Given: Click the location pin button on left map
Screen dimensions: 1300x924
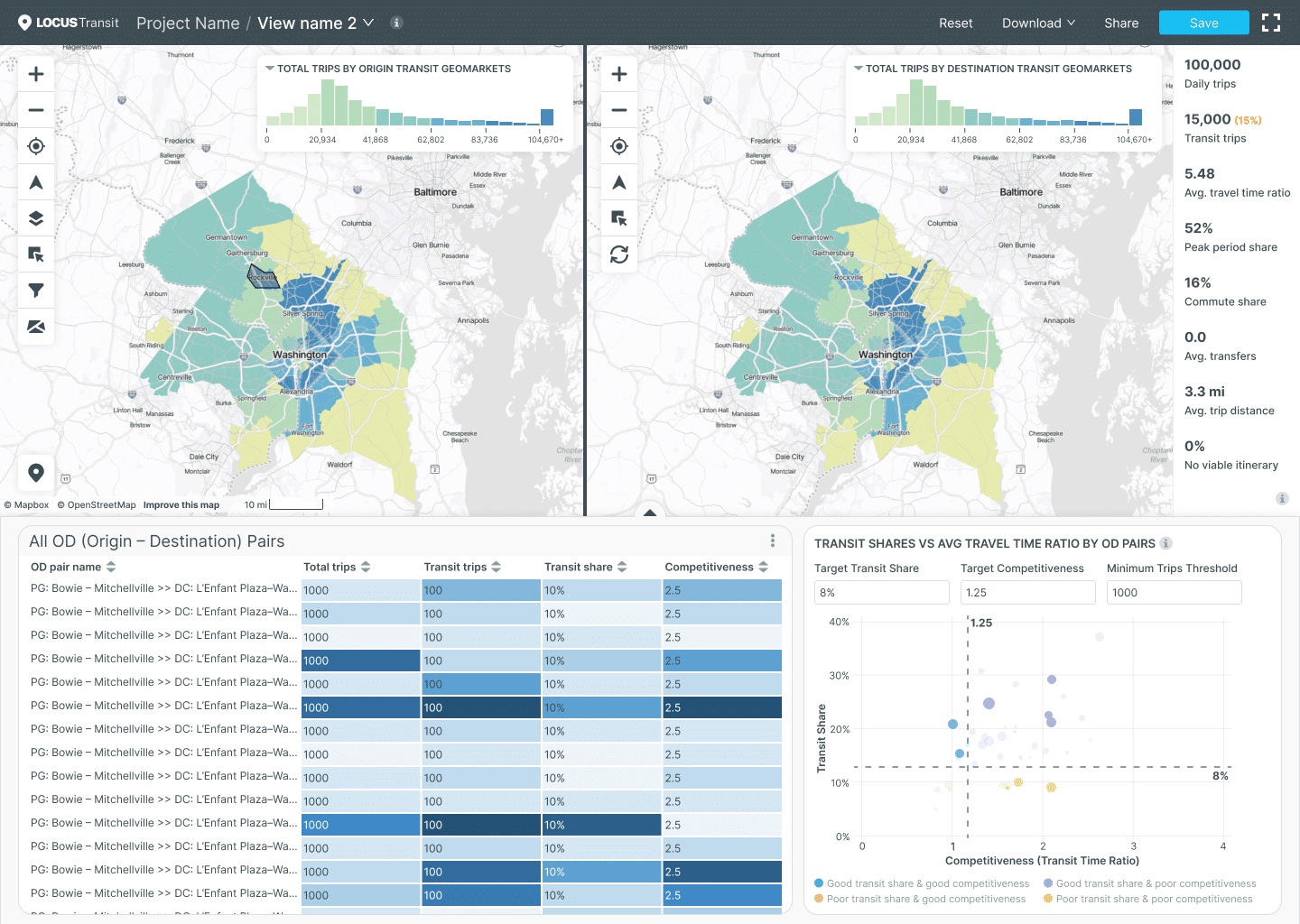Looking at the screenshot, I should coord(36,472).
